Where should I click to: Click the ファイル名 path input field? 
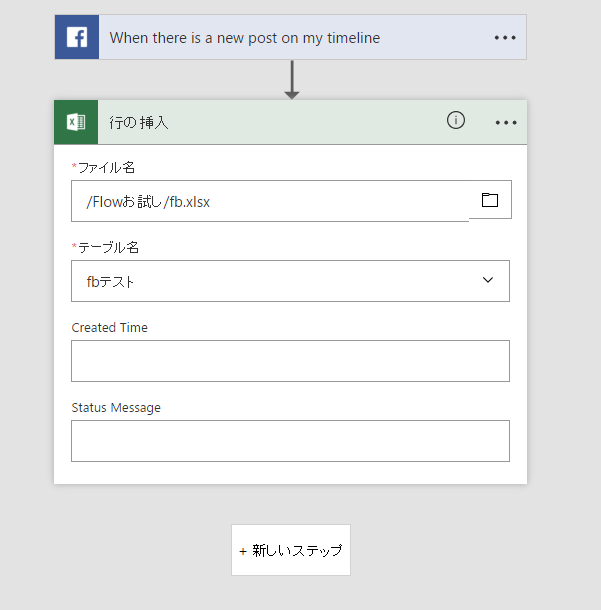(270, 201)
